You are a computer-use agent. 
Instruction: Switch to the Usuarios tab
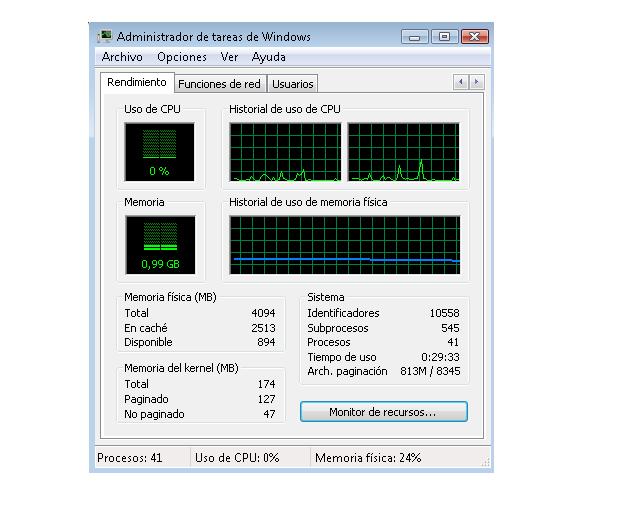293,84
